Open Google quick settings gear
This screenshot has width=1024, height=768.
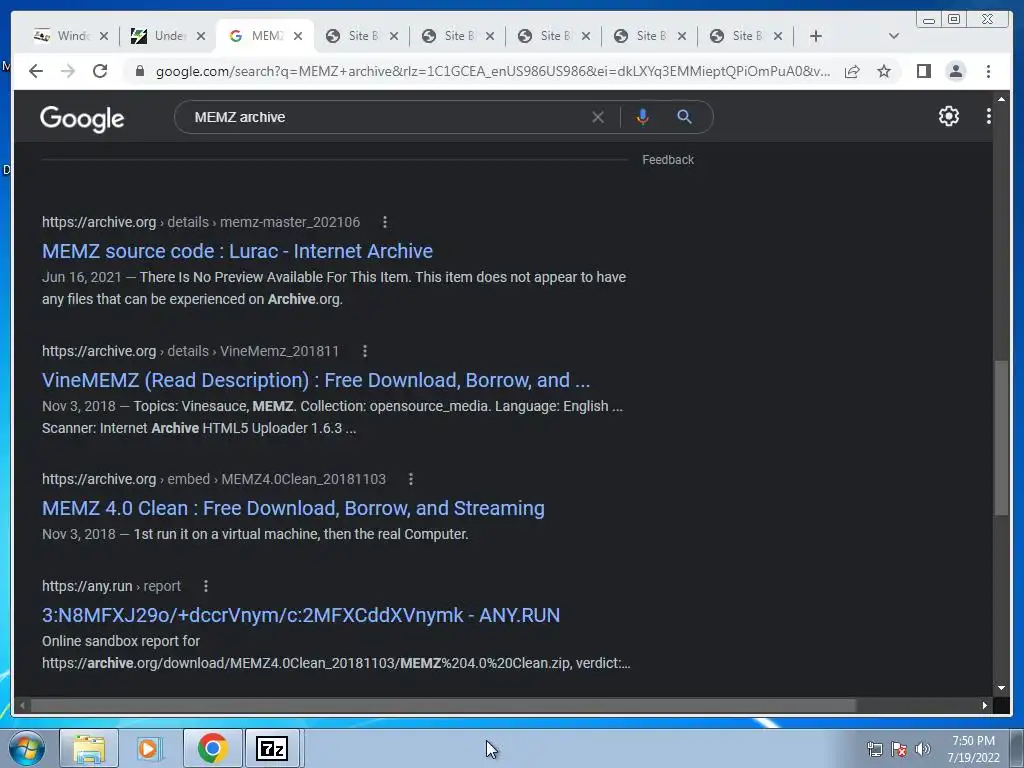point(948,116)
